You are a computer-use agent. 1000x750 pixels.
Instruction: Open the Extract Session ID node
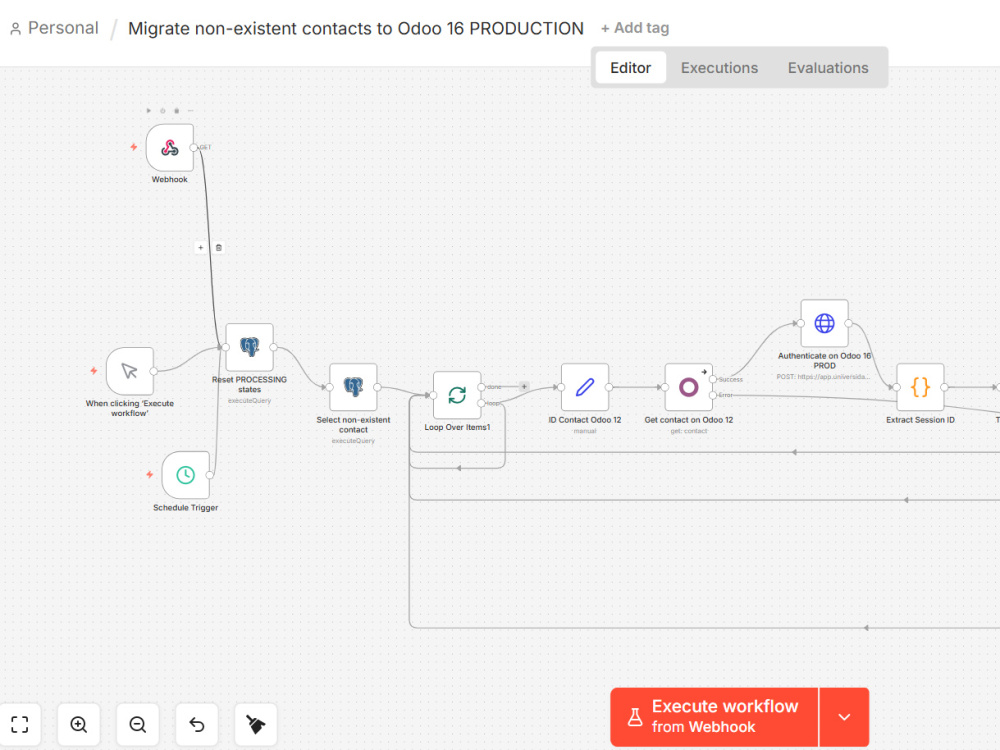coord(920,387)
